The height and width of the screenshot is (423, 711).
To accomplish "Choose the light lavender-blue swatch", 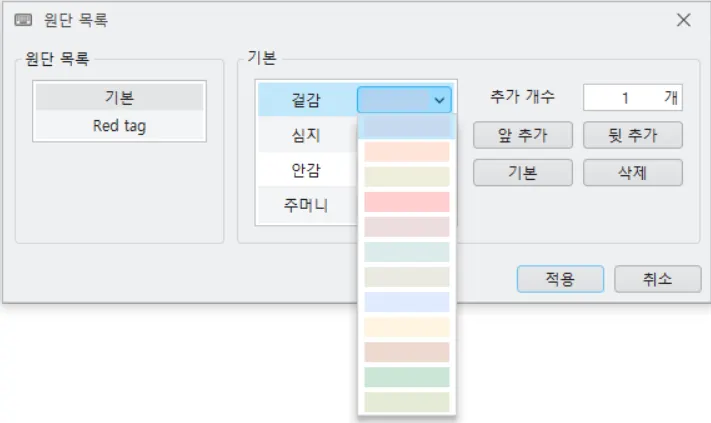I will click(x=407, y=302).
